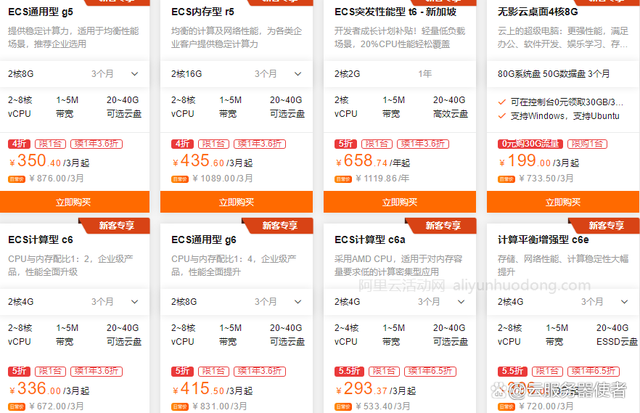This screenshot has height=413, width=640.
Task: Click the ¥336.00 /3月起 price
Action: click(49, 389)
